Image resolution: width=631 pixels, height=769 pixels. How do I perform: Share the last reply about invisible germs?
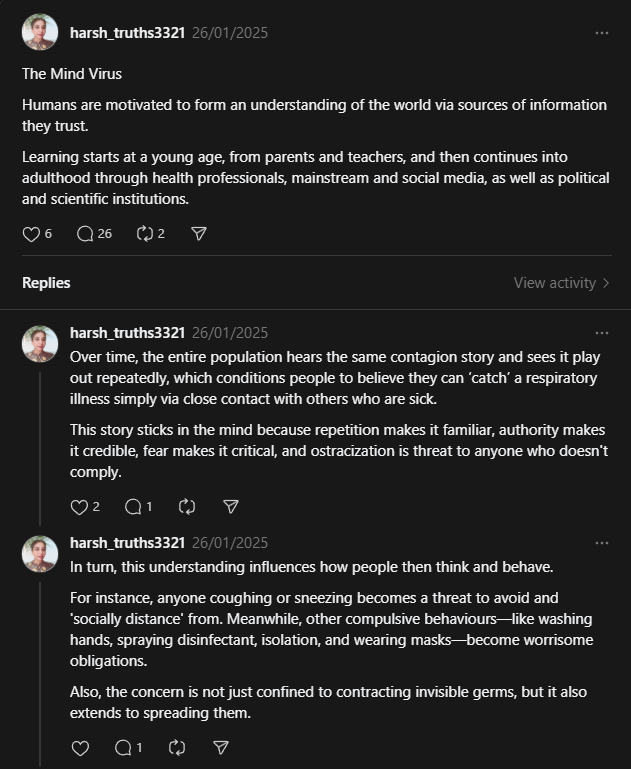pyautogui.click(x=221, y=748)
